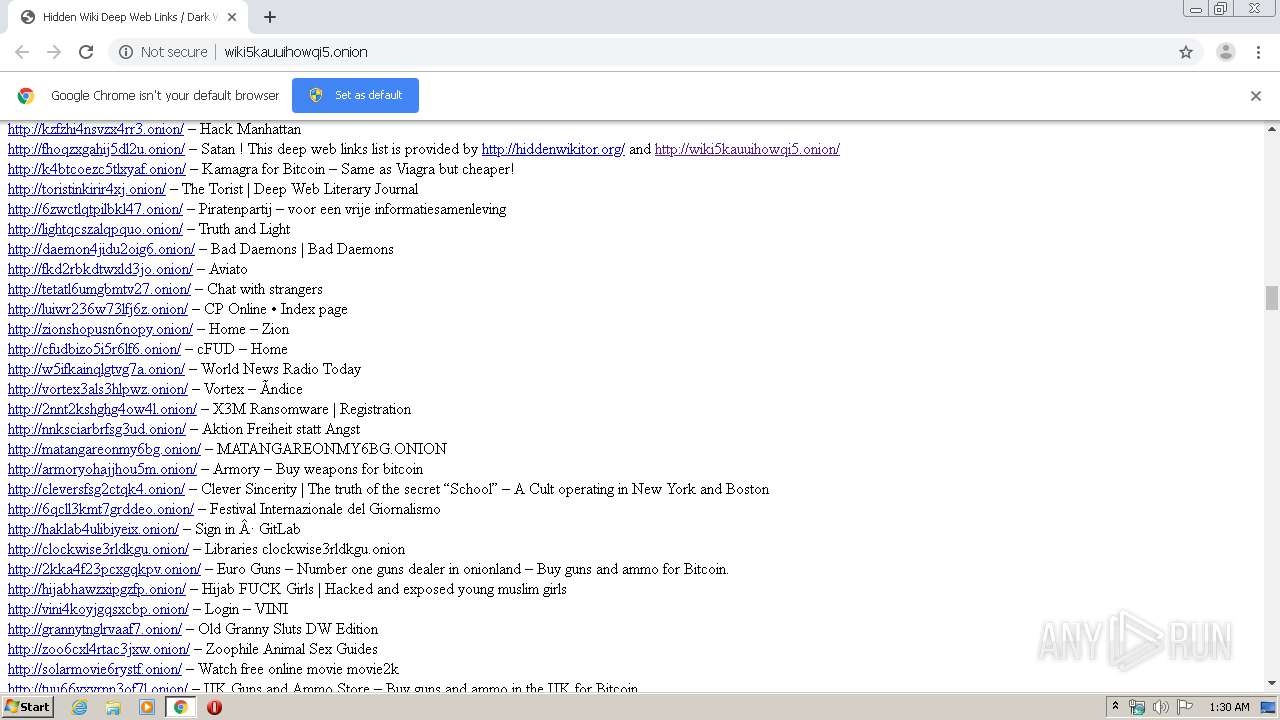Open the vini4koyjgqsxcbp.onion login link

(98, 609)
